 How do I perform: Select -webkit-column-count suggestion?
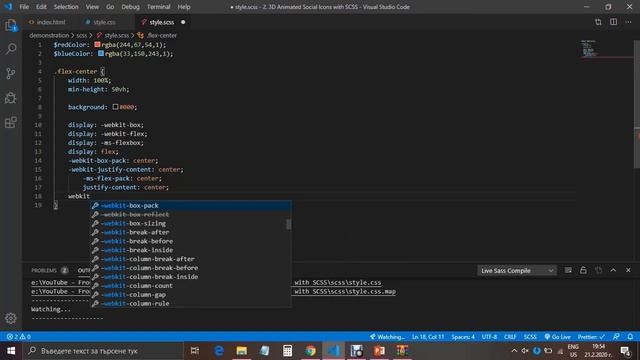click(x=191, y=286)
